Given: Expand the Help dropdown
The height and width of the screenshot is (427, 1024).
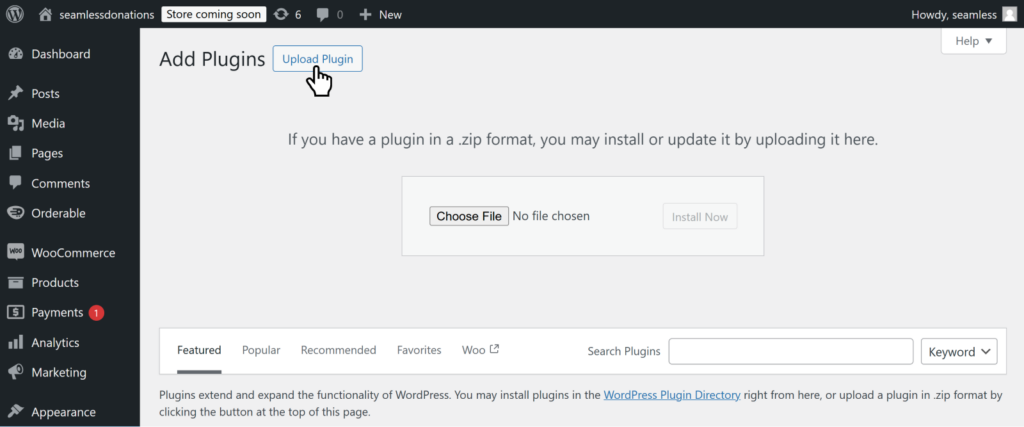Looking at the screenshot, I should click(x=974, y=40).
